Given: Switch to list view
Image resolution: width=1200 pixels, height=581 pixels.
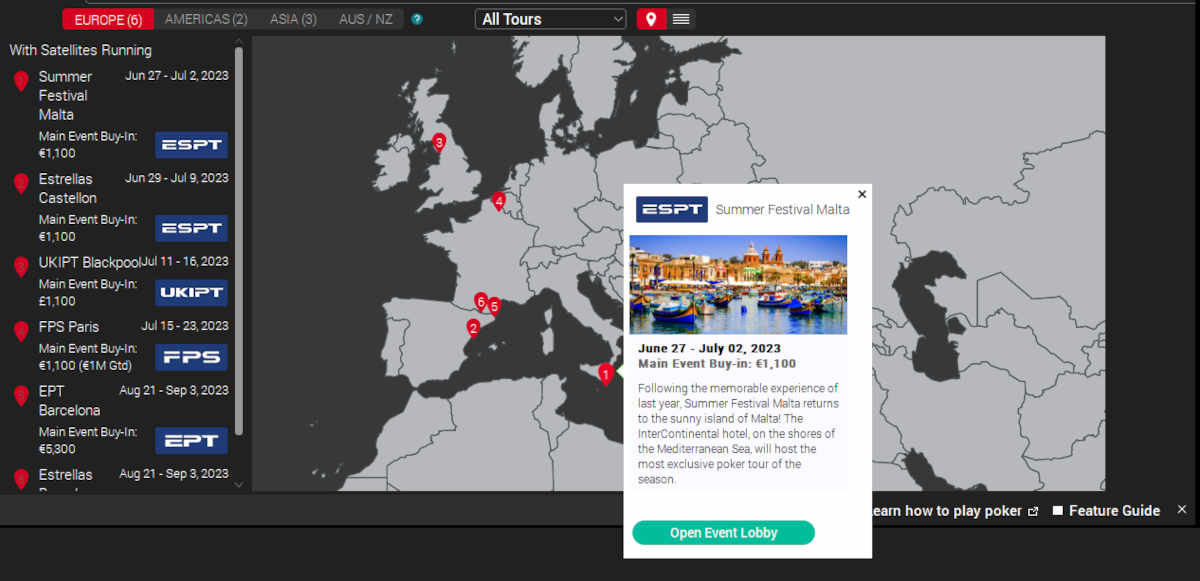Looking at the screenshot, I should [x=681, y=19].
